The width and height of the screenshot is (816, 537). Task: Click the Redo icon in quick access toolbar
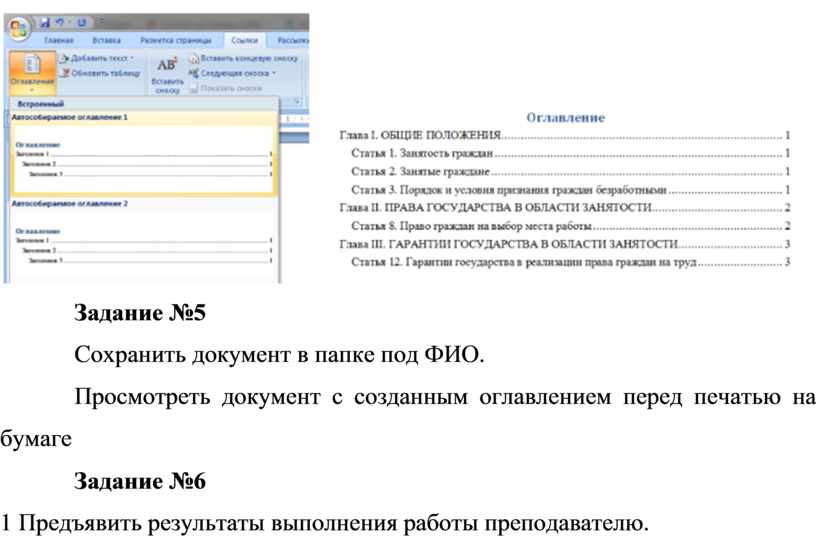click(81, 21)
